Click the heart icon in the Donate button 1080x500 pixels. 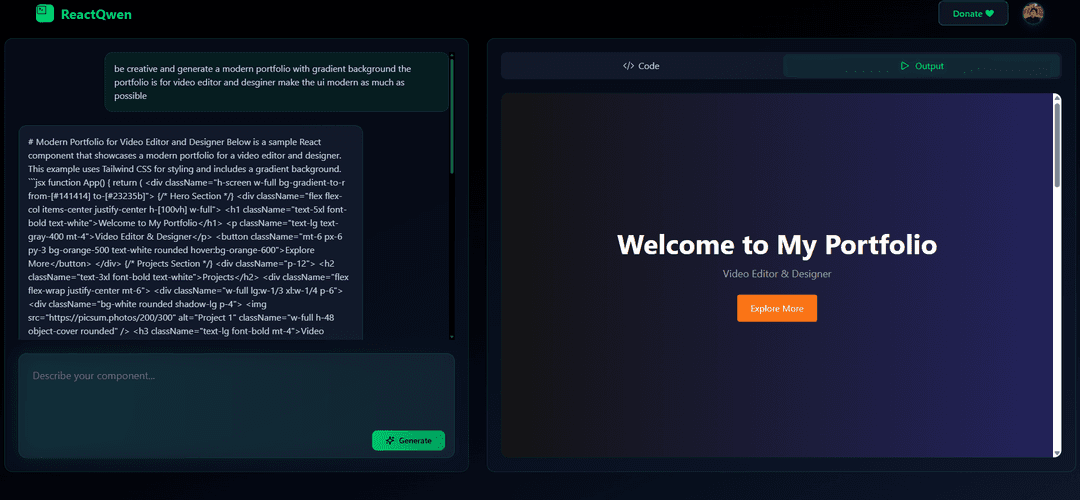(x=990, y=14)
